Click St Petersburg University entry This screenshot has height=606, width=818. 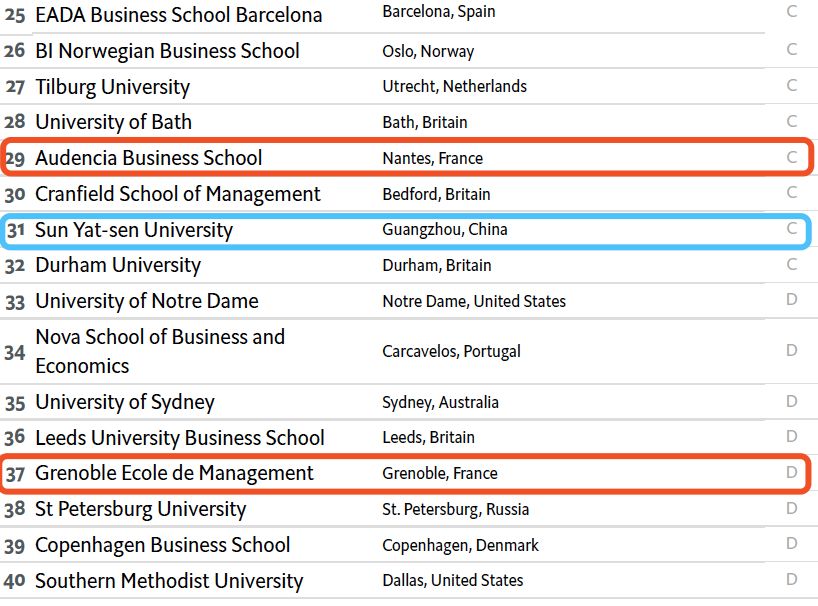pyautogui.click(x=140, y=509)
